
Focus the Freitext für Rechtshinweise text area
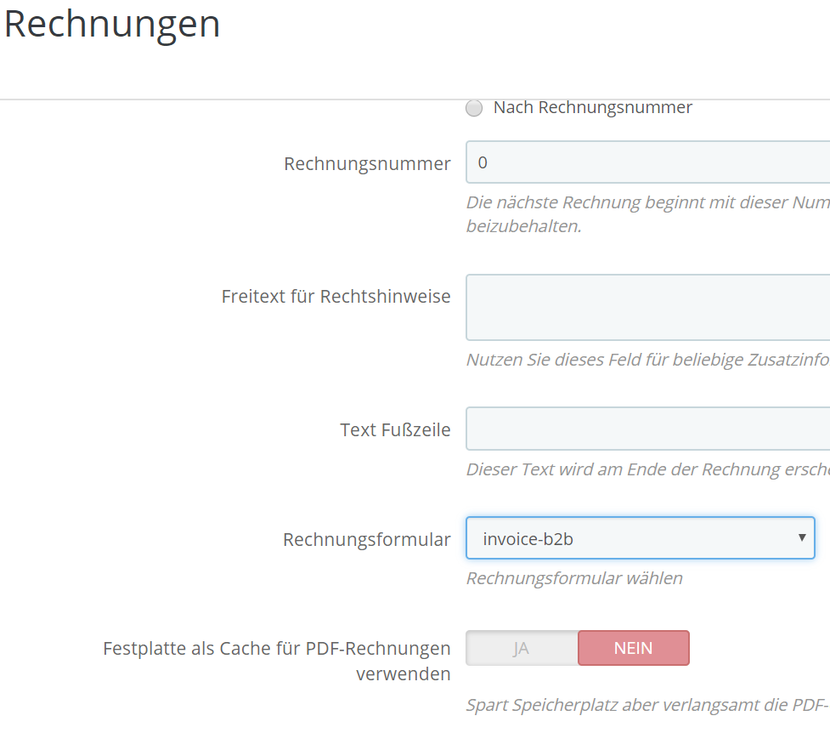(648, 307)
